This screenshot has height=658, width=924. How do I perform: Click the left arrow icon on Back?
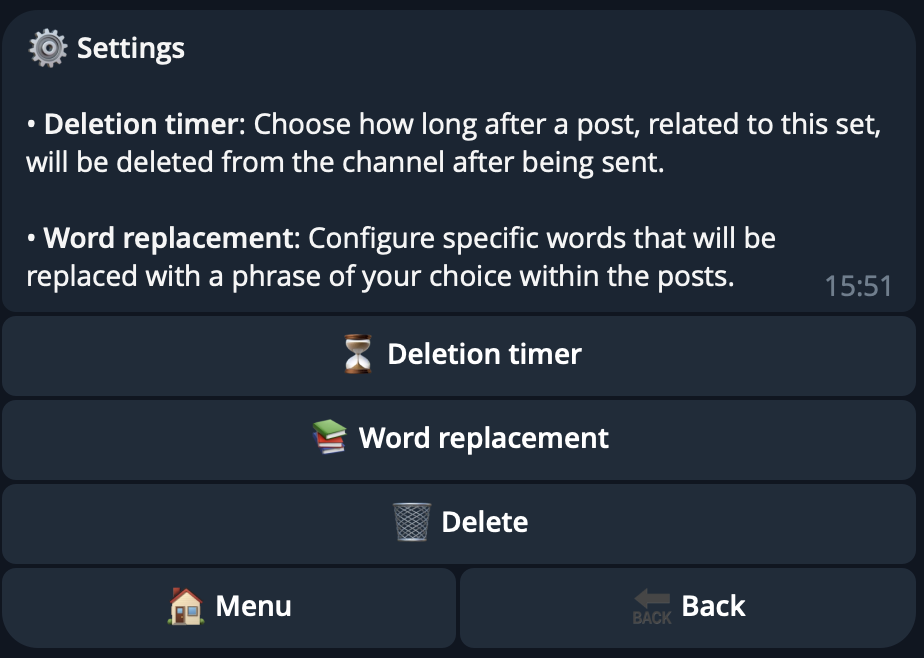point(652,606)
